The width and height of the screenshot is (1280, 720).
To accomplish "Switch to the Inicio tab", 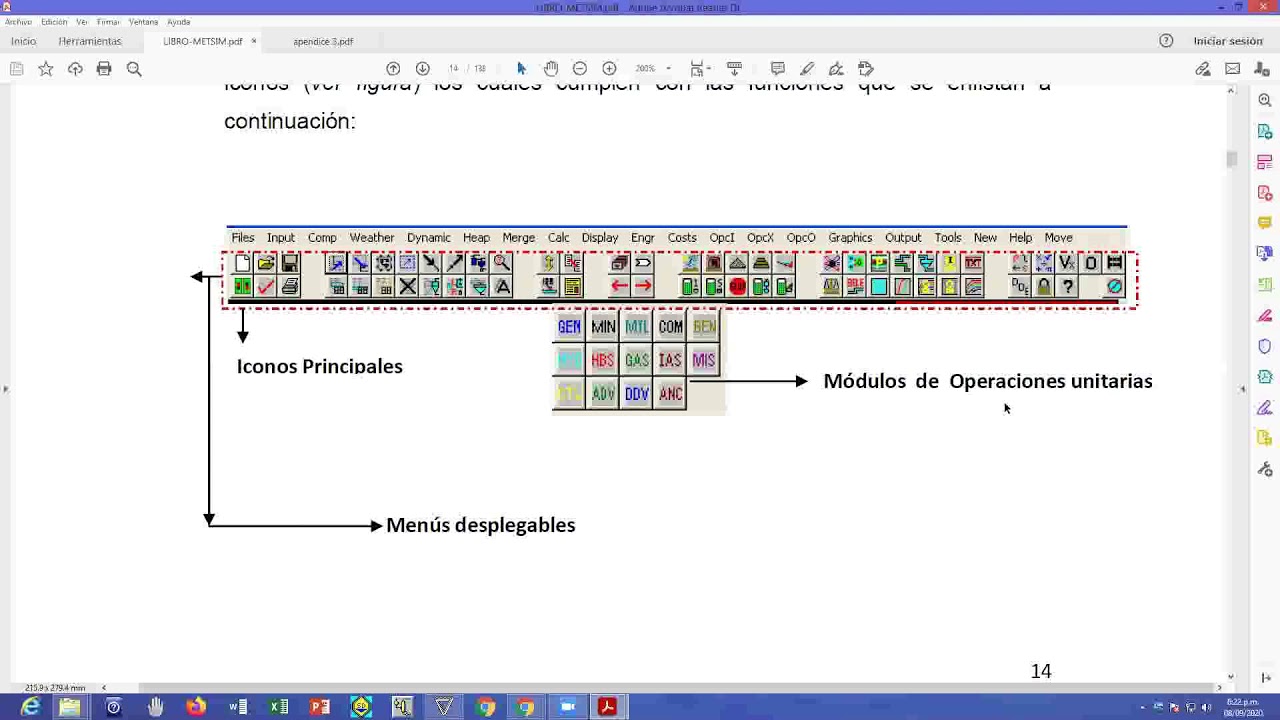I will click(23, 41).
